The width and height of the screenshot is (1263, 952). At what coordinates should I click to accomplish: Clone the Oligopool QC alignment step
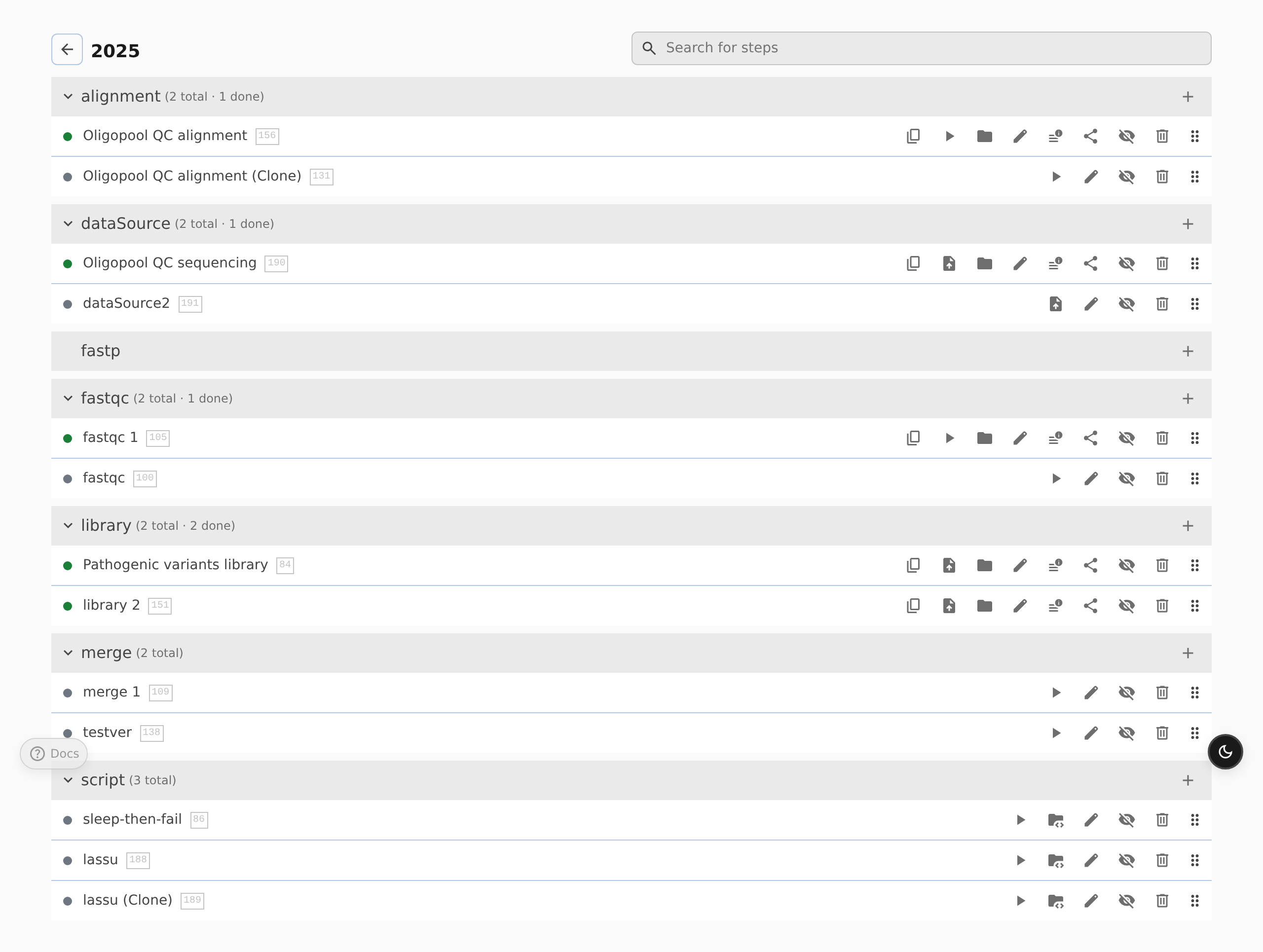[x=913, y=136]
